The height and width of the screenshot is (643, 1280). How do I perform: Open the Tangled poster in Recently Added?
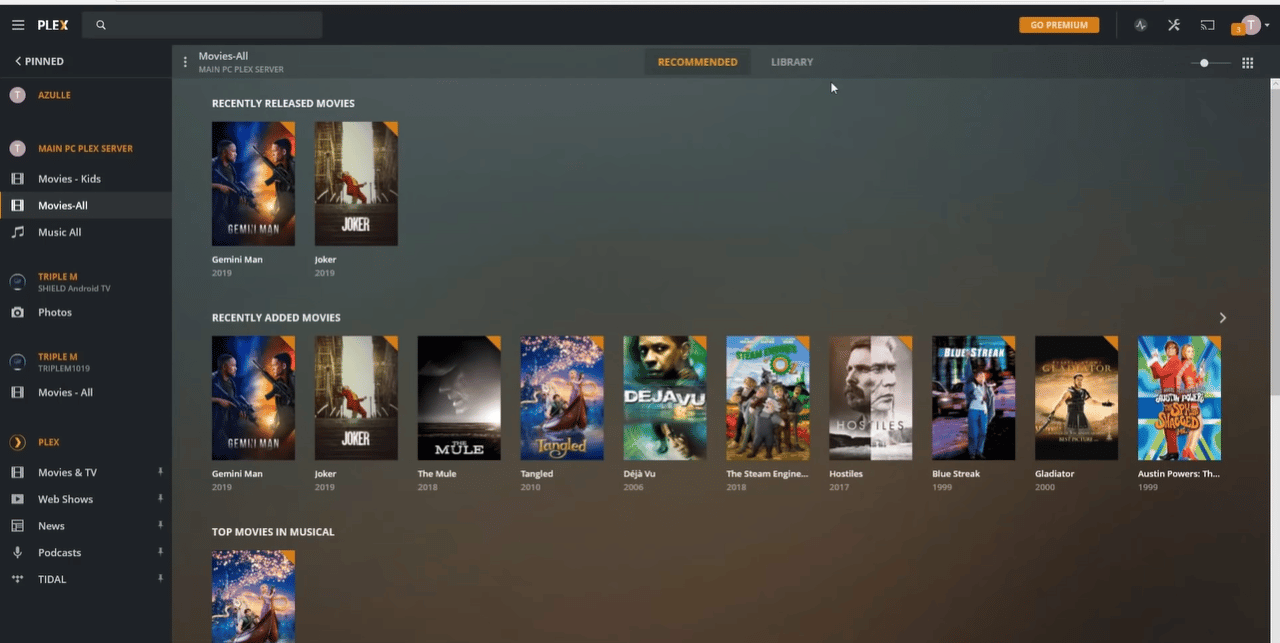point(562,398)
